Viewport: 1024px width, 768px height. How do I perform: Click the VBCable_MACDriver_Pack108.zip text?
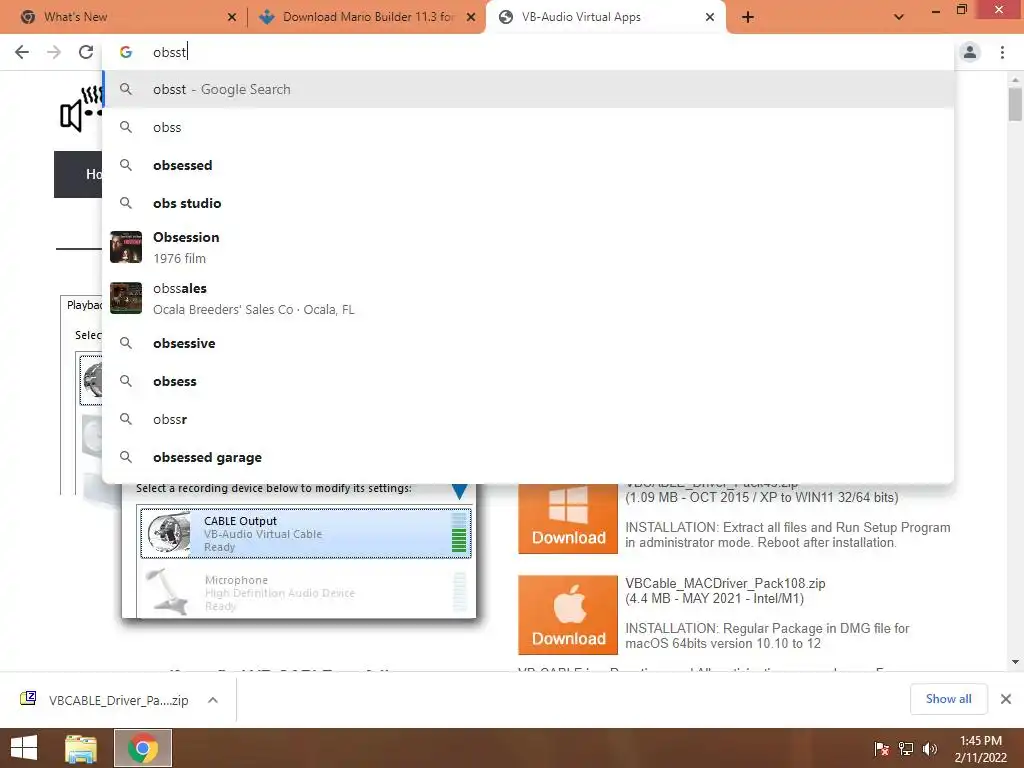[725, 583]
